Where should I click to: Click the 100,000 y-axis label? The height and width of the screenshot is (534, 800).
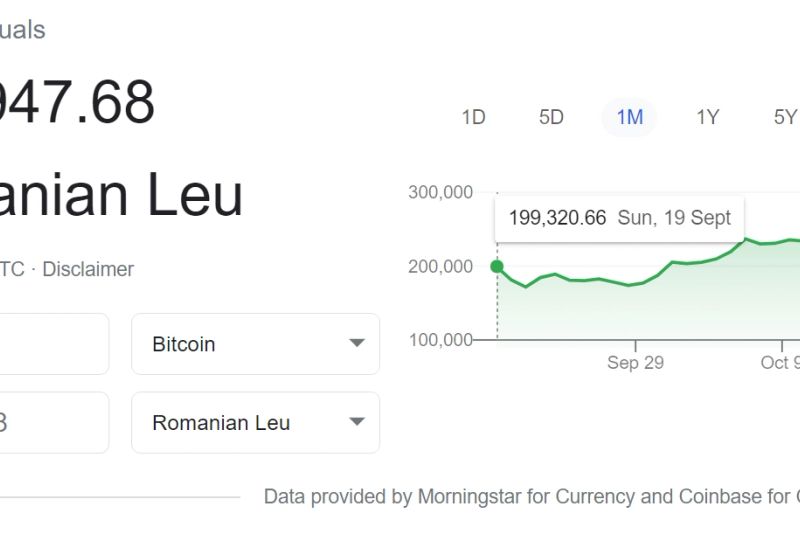click(x=440, y=340)
